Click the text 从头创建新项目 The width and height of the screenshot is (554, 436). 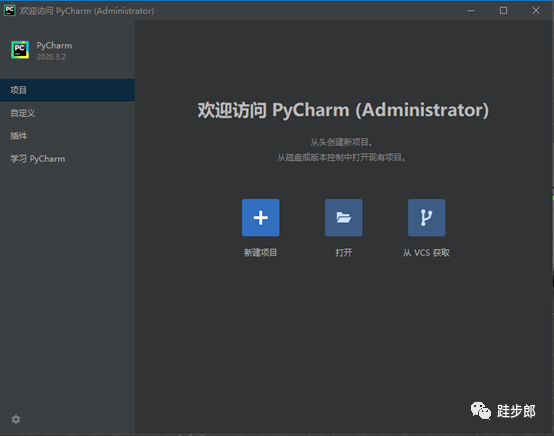pos(341,142)
